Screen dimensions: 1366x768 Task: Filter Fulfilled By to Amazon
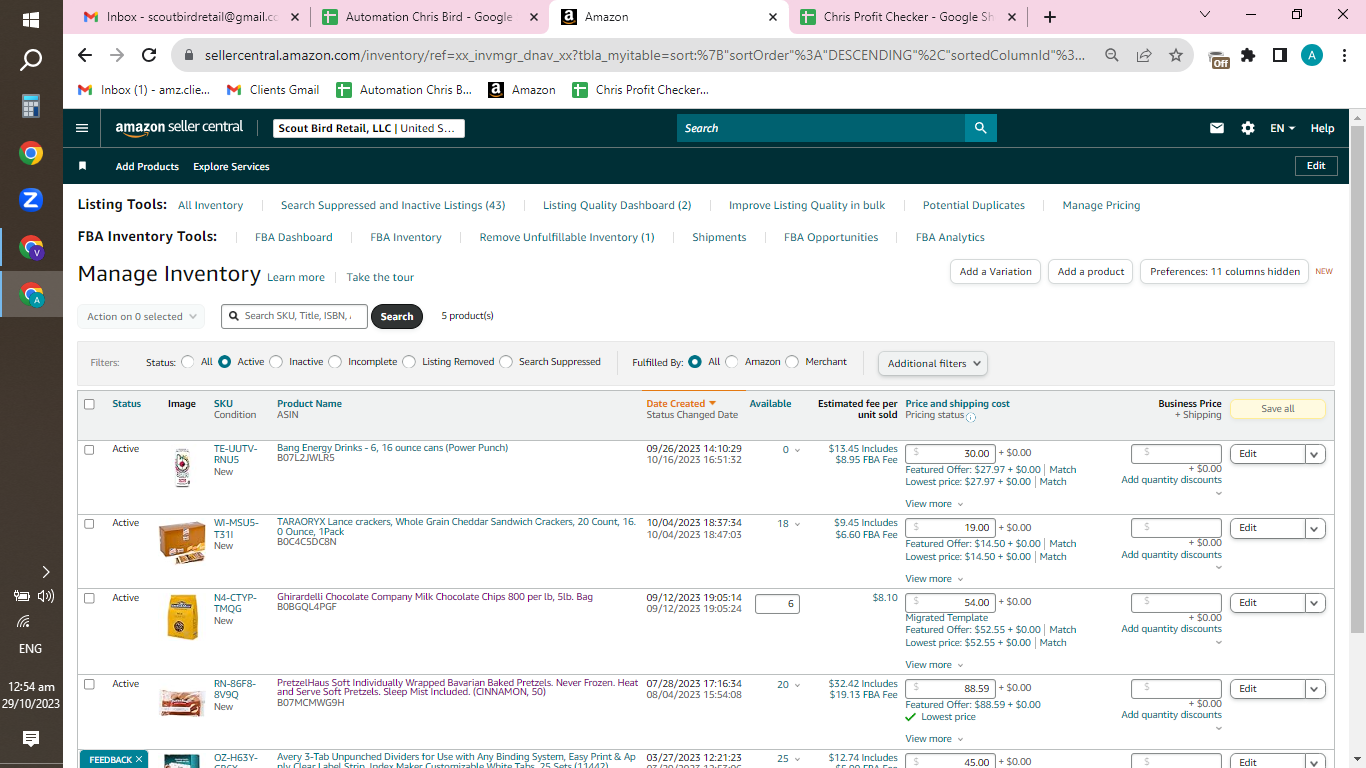pos(732,362)
